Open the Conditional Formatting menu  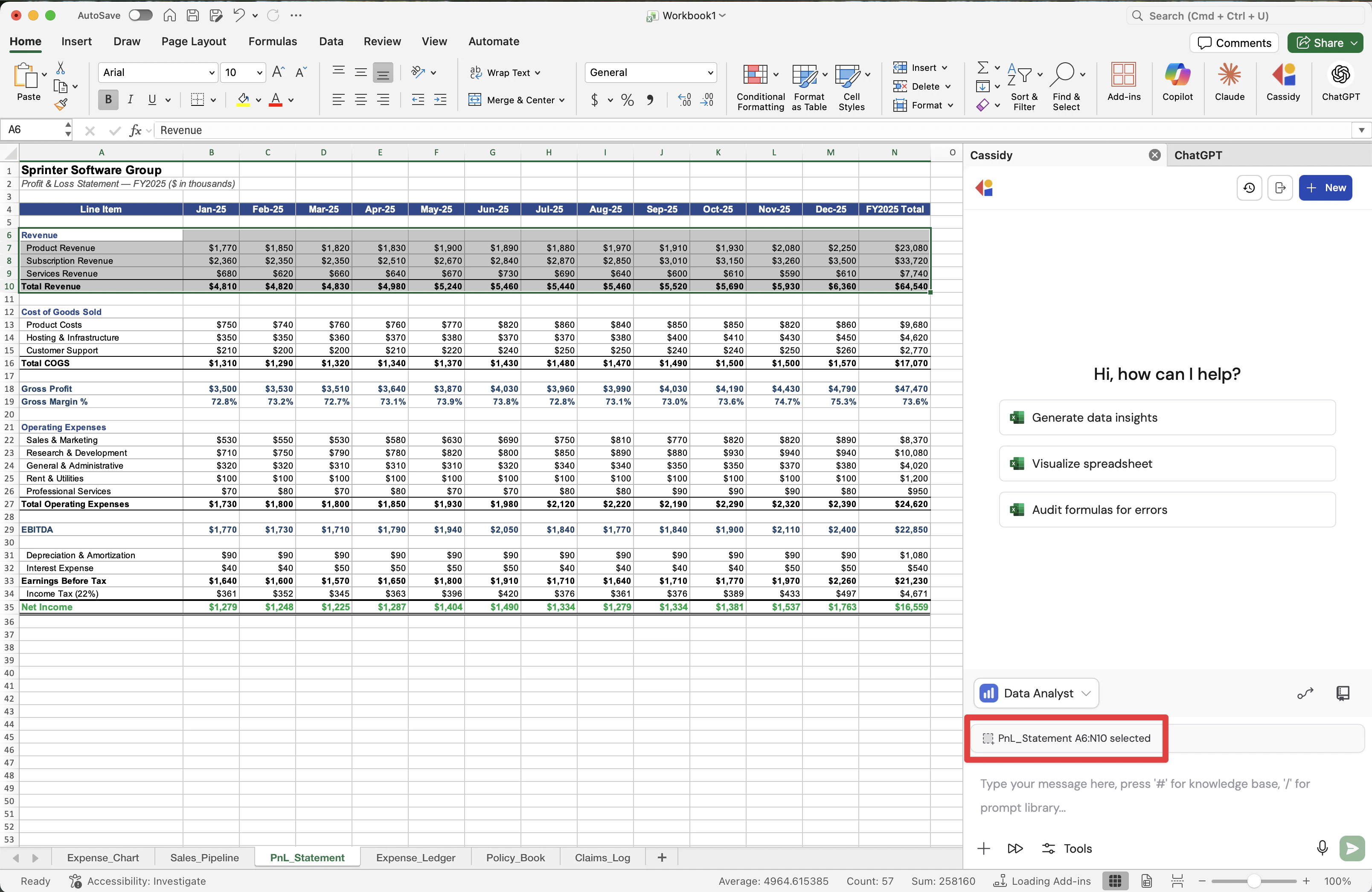pyautogui.click(x=760, y=87)
